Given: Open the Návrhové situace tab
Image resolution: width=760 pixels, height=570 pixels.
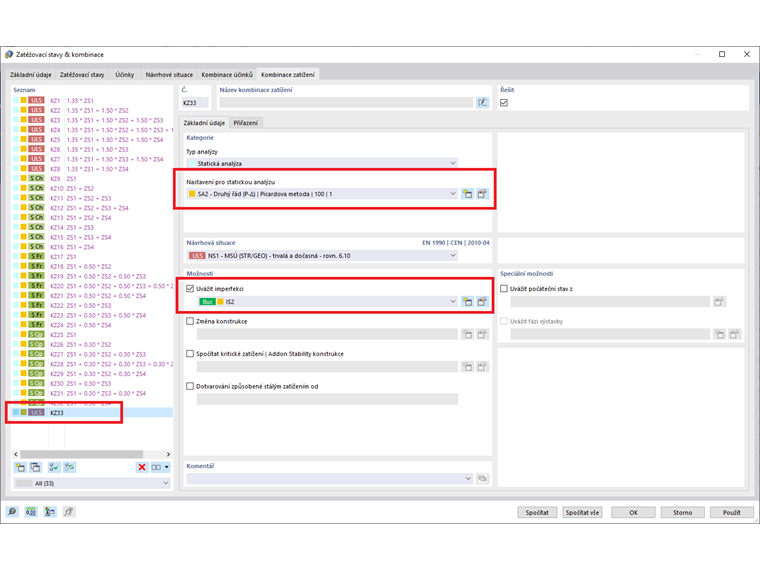Looking at the screenshot, I should (169, 75).
